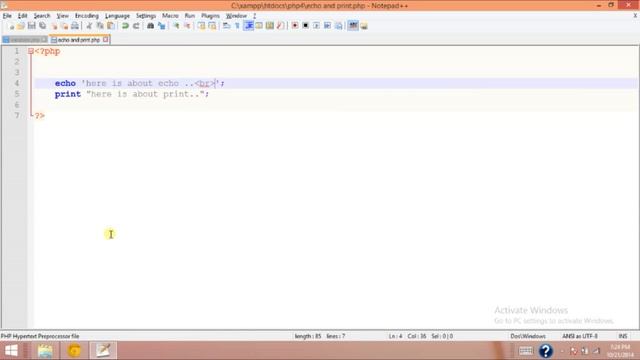Click the Save All toolbar icon
Image resolution: width=640 pixels, height=360 pixels.
tap(42, 26)
